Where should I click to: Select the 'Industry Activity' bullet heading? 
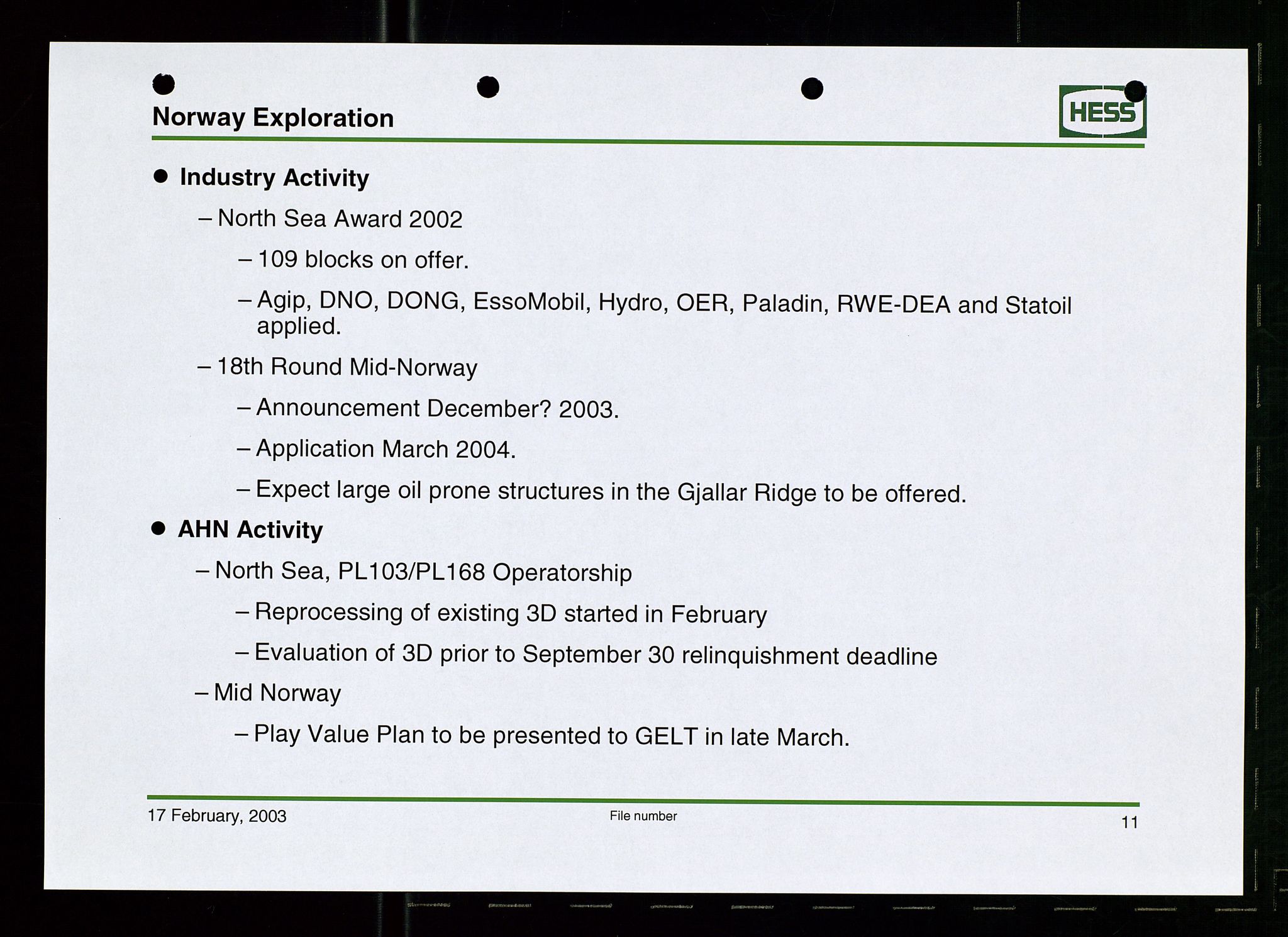pyautogui.click(x=274, y=178)
